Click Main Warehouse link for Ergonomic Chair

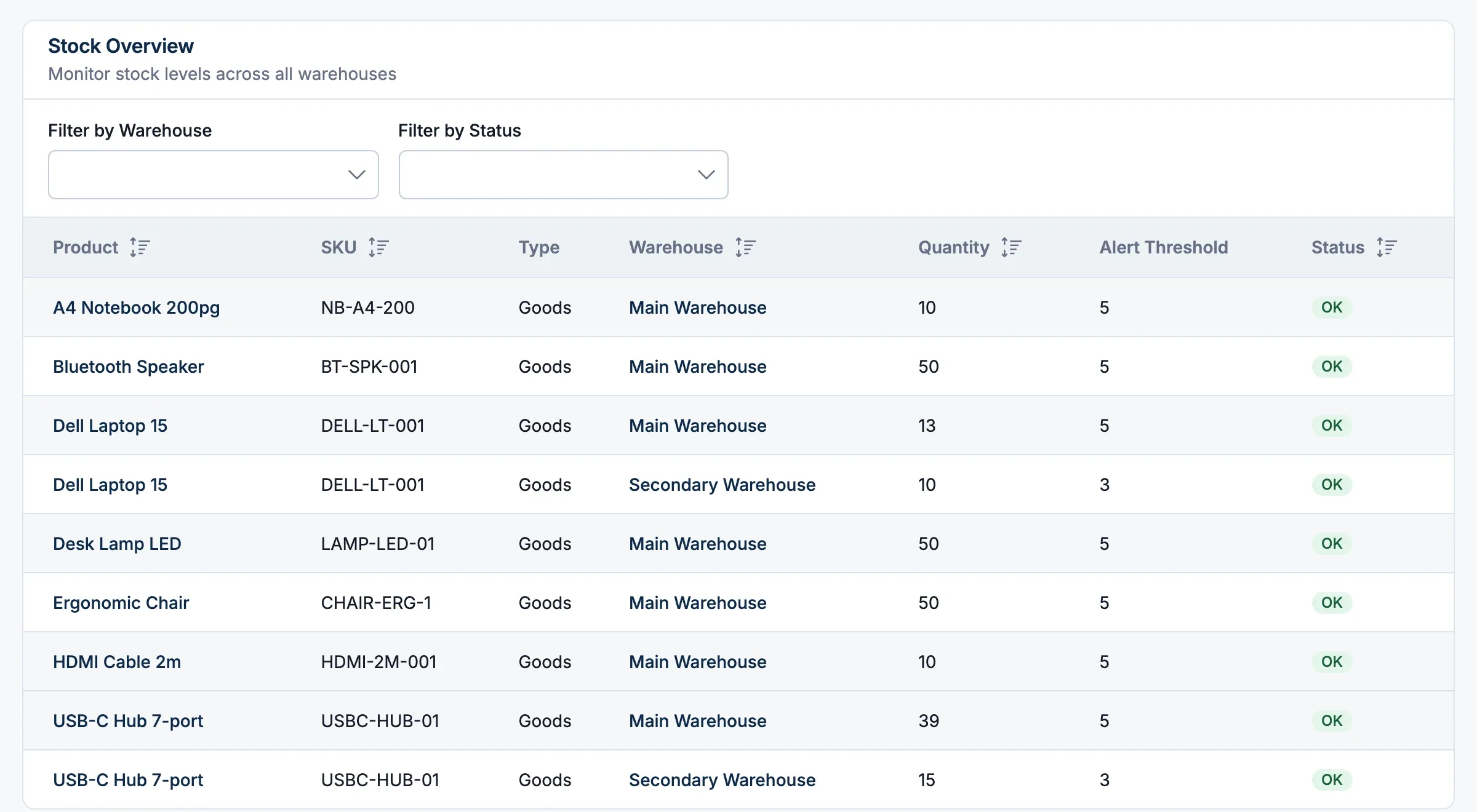point(697,603)
